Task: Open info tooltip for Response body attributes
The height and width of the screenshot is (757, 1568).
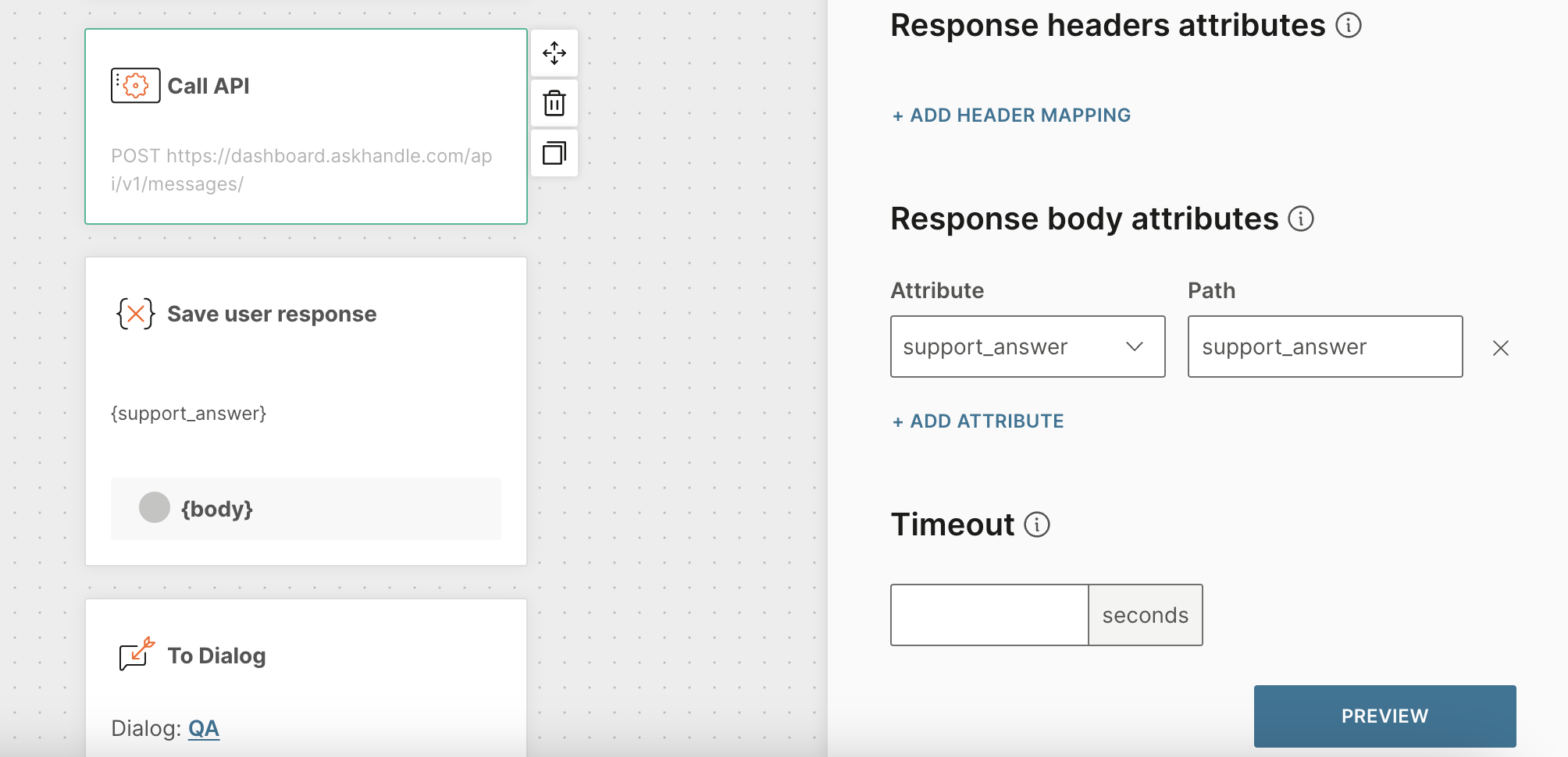Action: 1301,219
